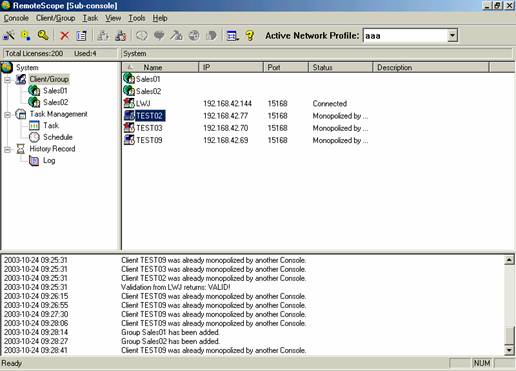
Task: Click the colored toolbar icon left of speech bubble
Action: click(120, 35)
